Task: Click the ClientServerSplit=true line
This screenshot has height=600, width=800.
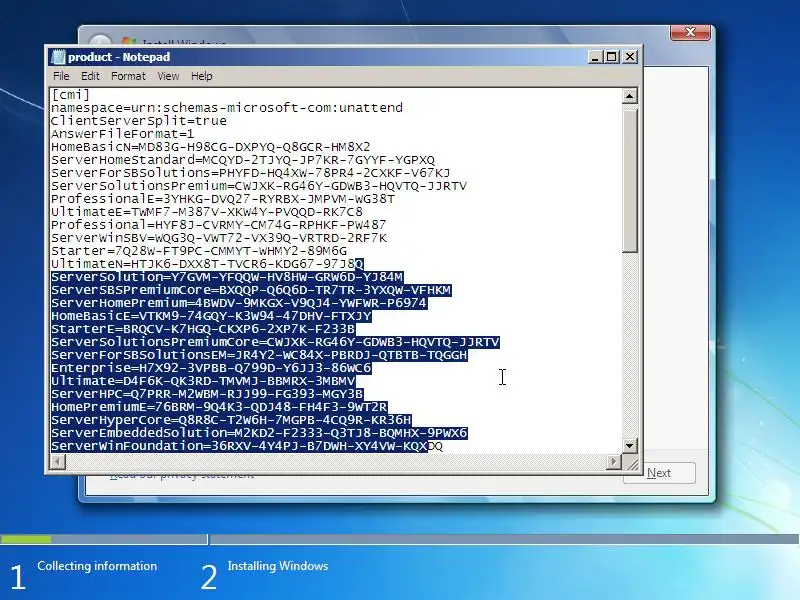Action: [139, 121]
